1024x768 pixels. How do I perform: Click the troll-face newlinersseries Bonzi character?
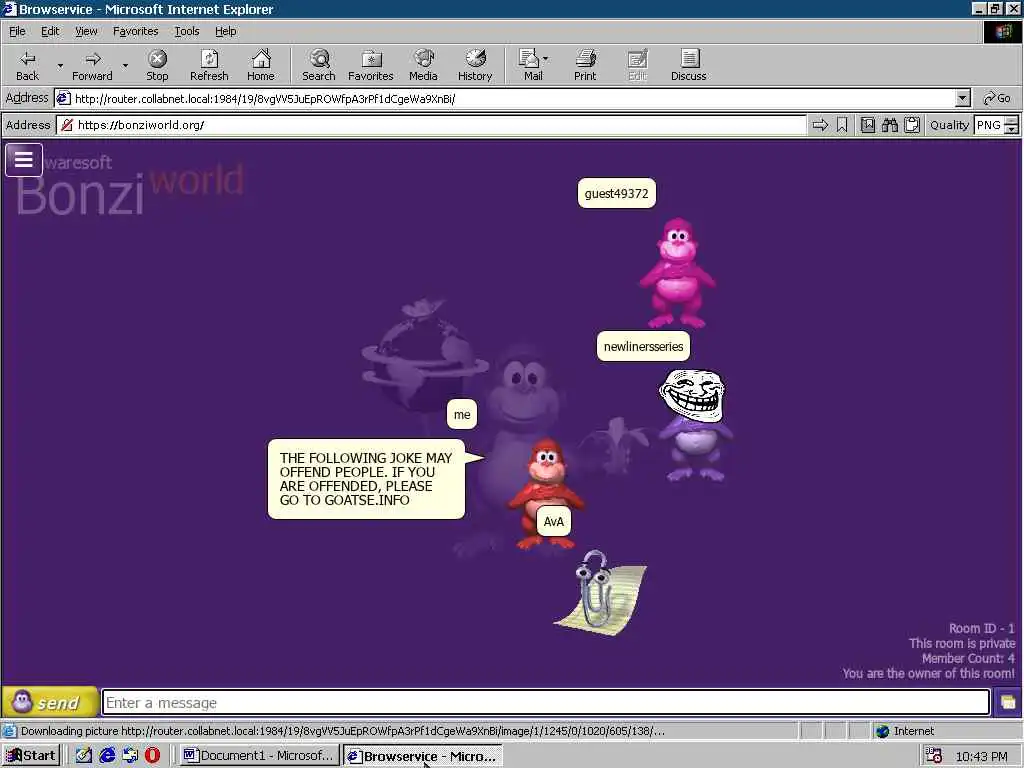(694, 424)
